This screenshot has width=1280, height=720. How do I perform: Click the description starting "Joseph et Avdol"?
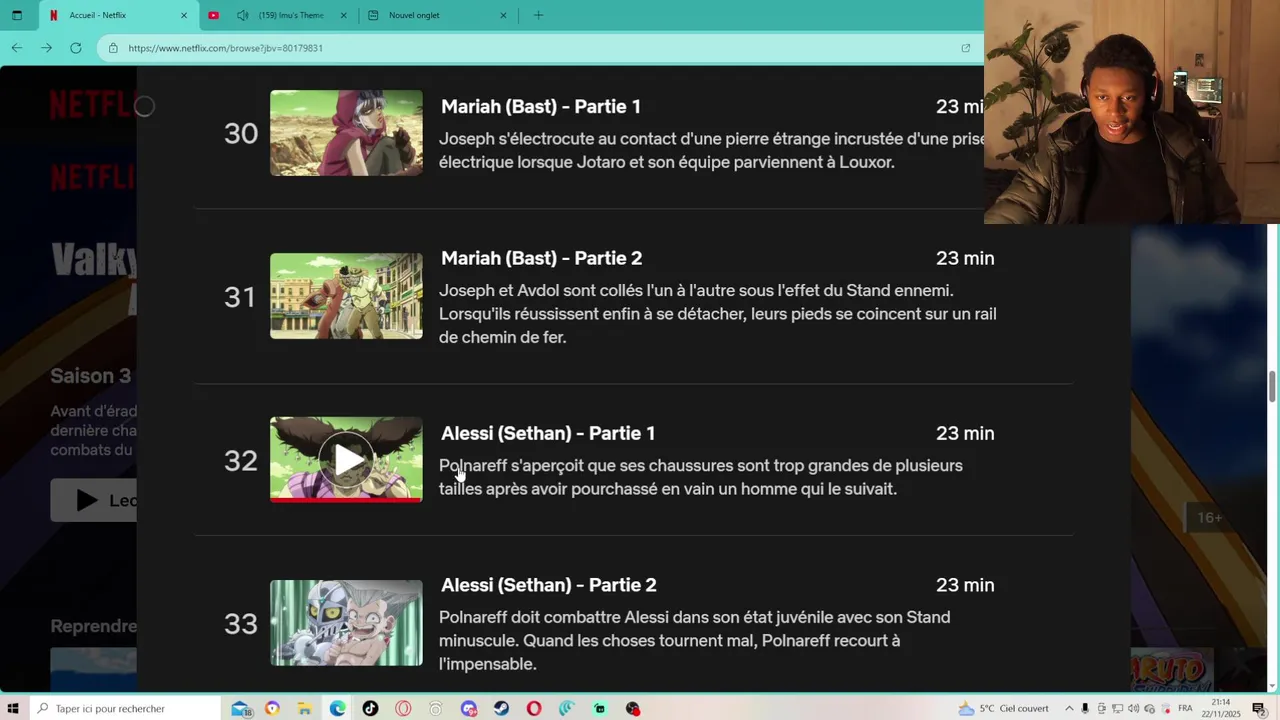(718, 314)
